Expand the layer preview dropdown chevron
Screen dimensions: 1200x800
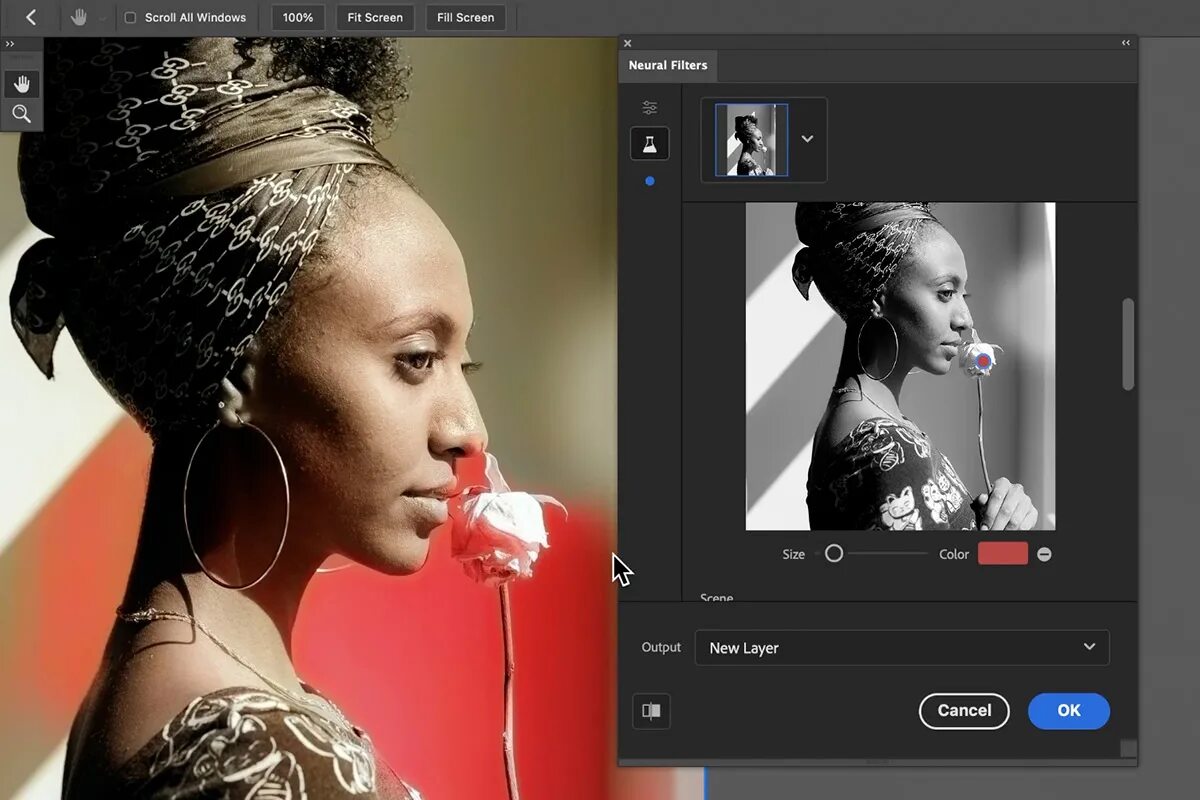(x=807, y=139)
